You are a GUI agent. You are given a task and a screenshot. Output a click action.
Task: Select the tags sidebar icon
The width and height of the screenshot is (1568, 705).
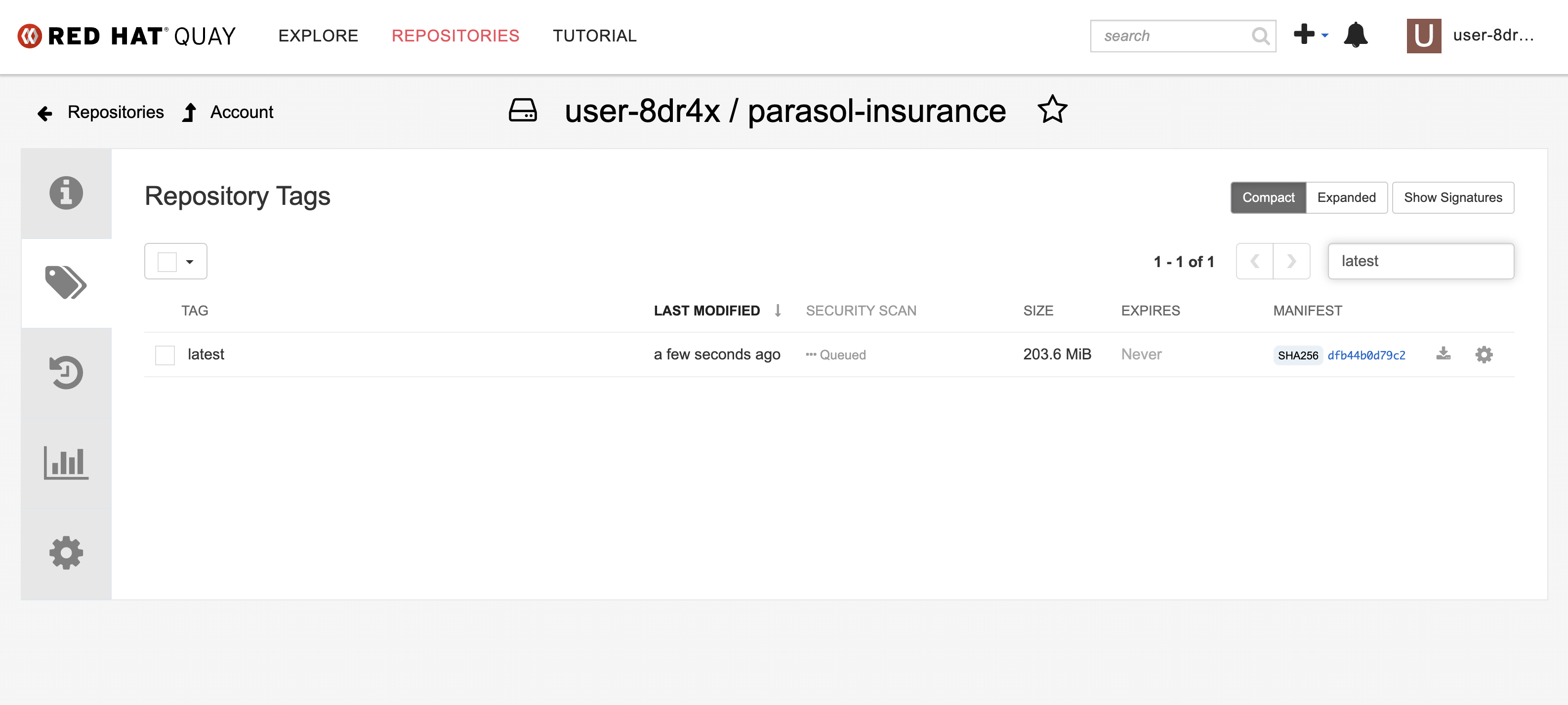tap(66, 283)
